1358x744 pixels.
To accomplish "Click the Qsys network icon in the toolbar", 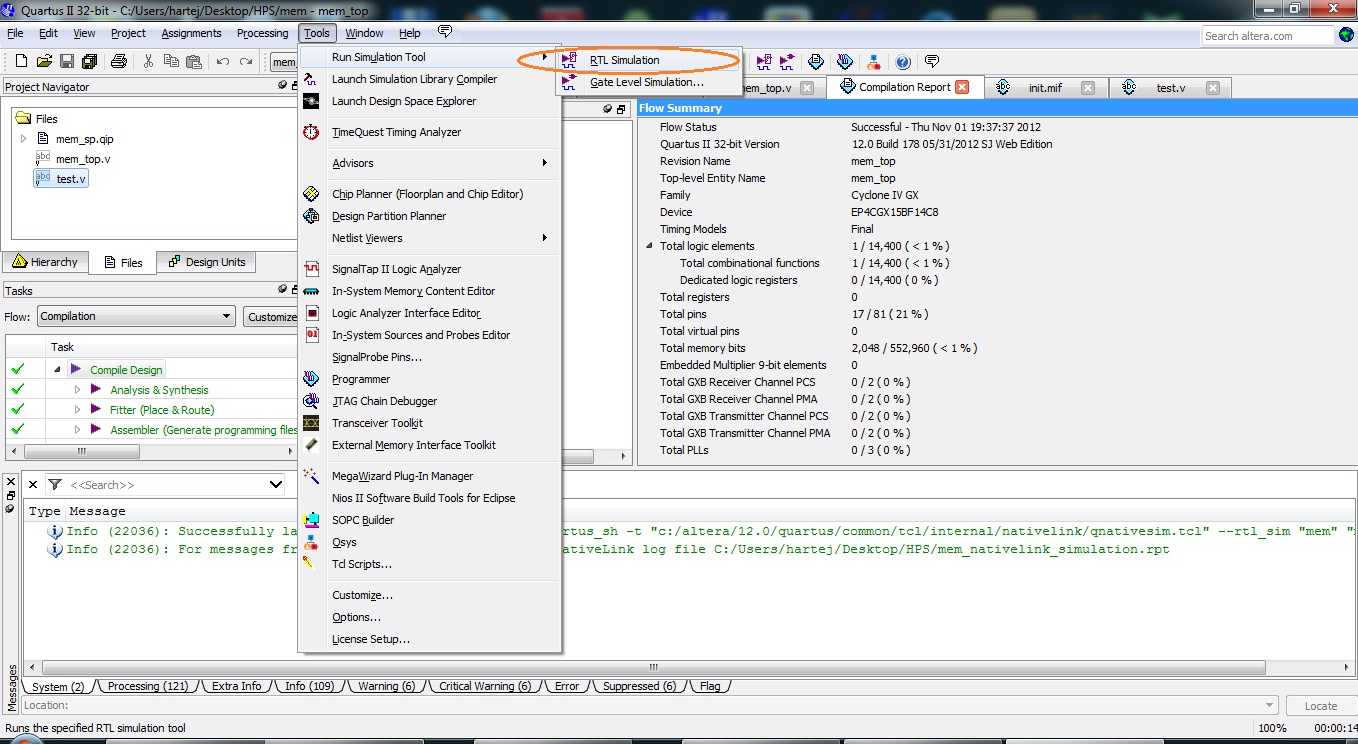I will (874, 62).
